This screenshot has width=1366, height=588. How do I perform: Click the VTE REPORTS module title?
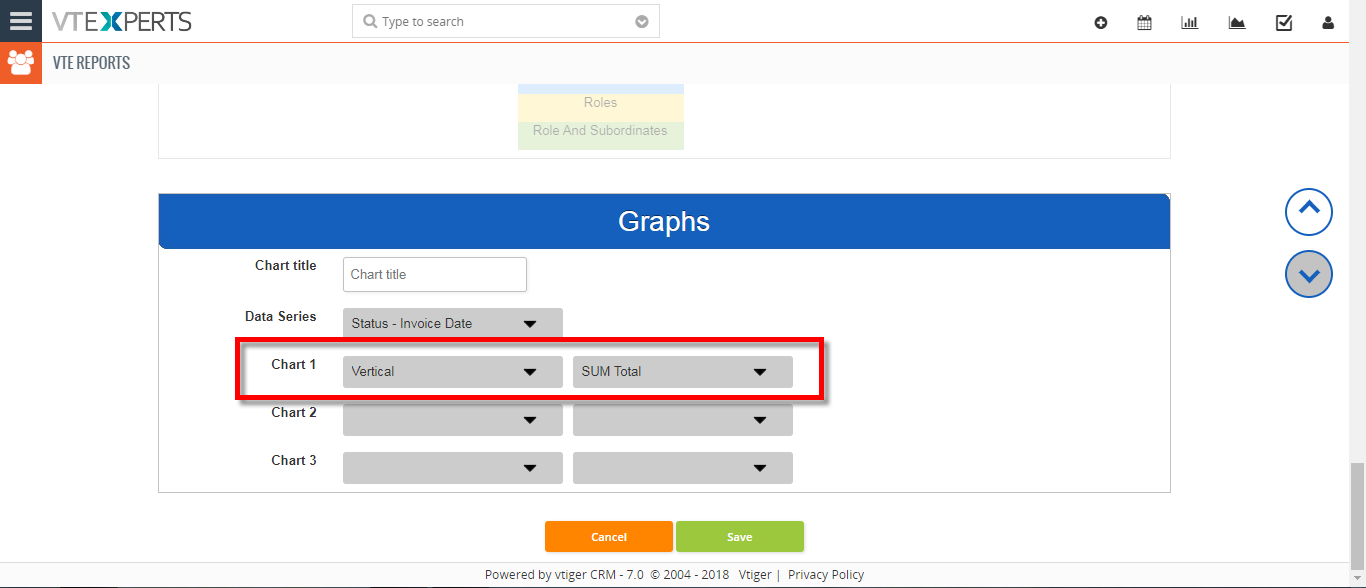[x=92, y=63]
